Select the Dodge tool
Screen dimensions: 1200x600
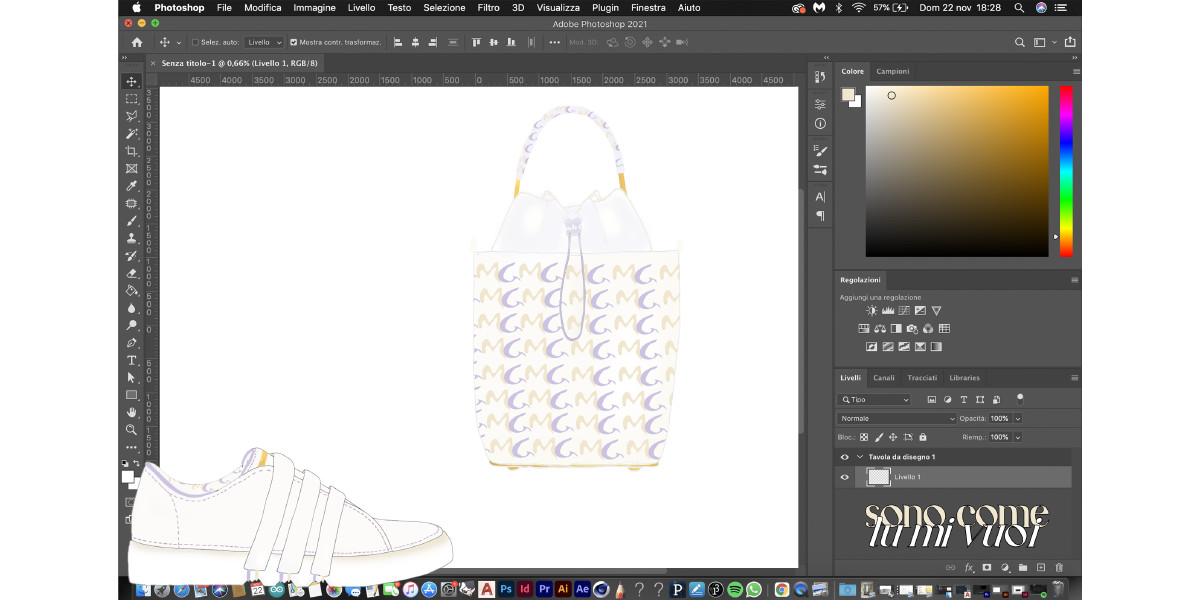[x=131, y=325]
